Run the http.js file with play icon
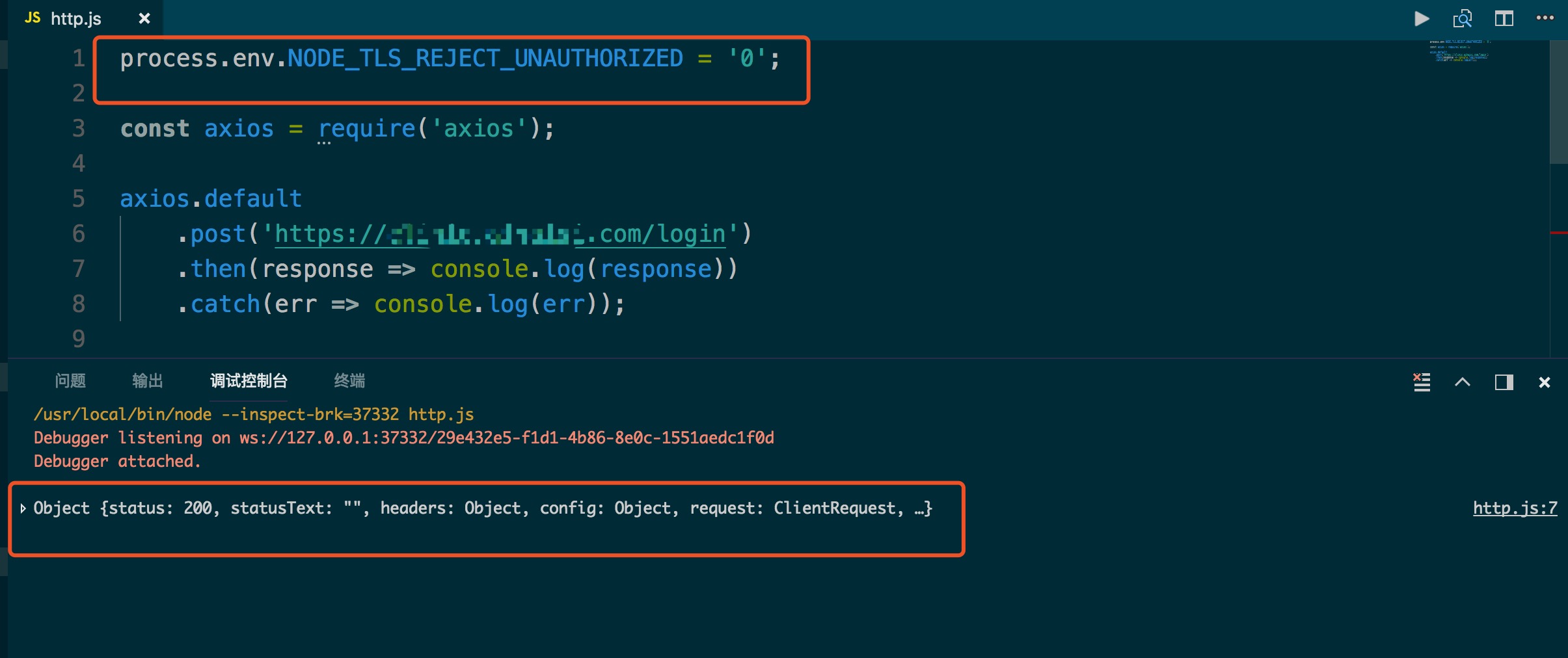The height and width of the screenshot is (658, 1568). pyautogui.click(x=1422, y=19)
